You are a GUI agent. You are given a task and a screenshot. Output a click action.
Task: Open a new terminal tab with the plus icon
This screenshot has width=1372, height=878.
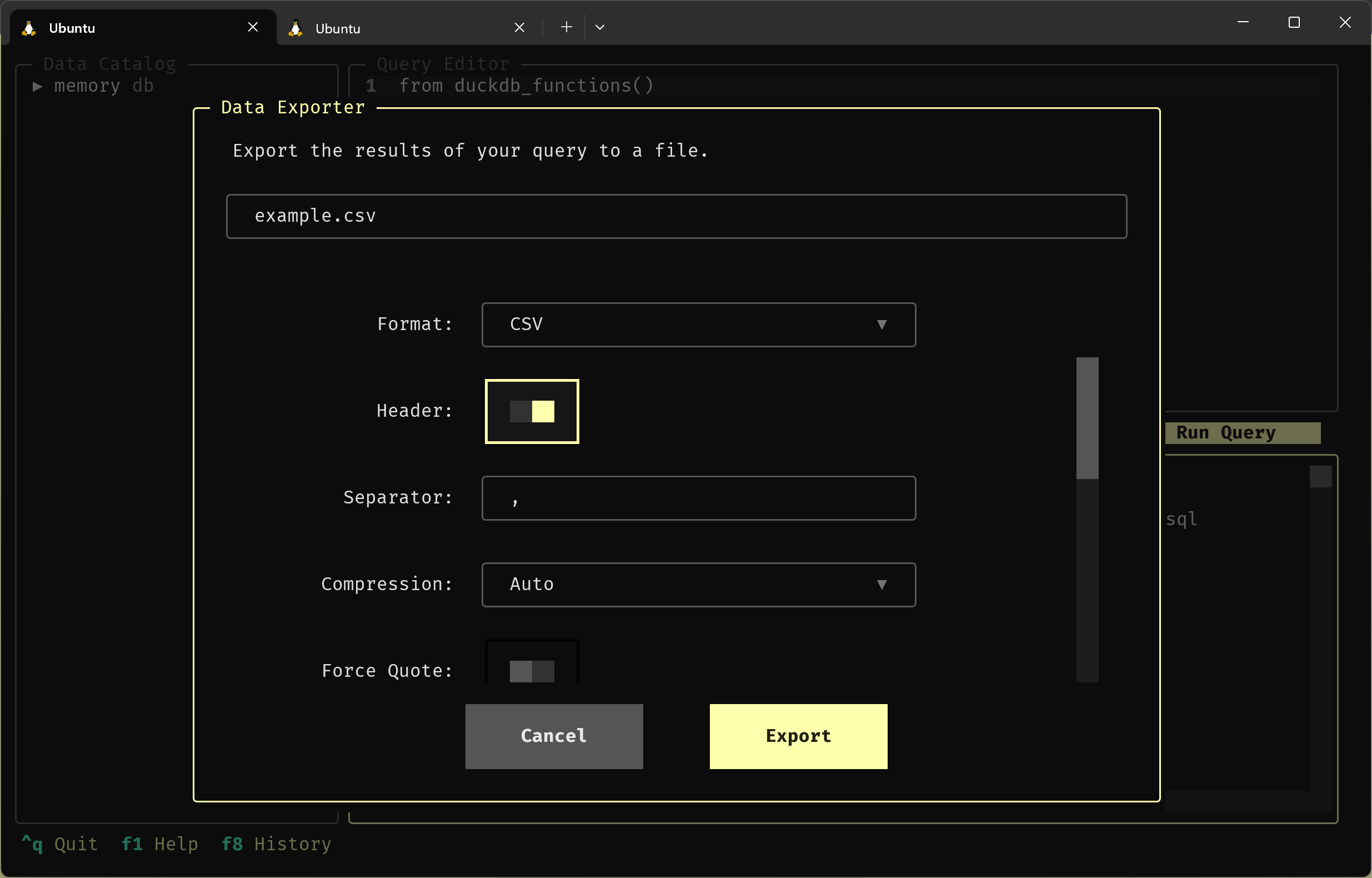click(x=566, y=27)
